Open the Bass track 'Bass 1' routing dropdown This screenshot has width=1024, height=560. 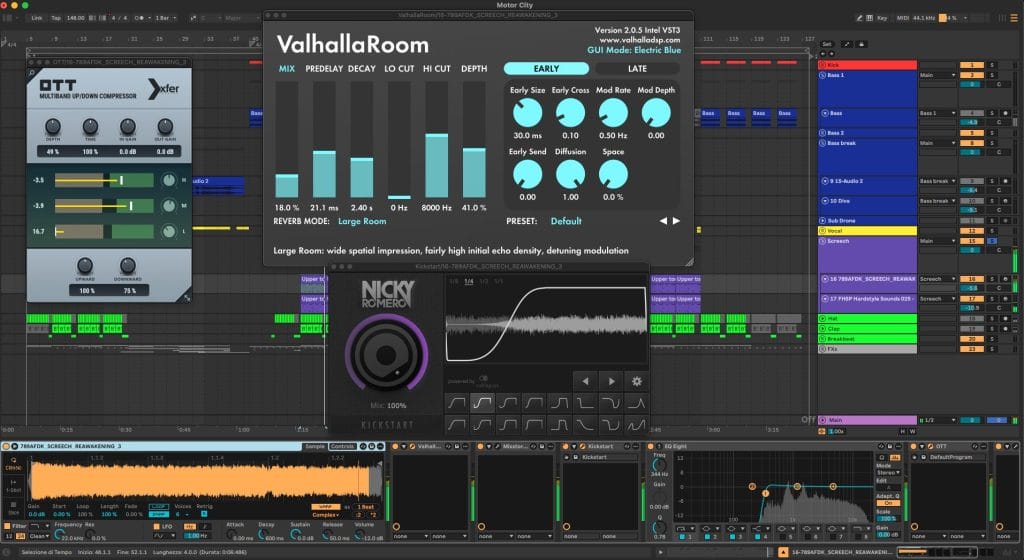(937, 113)
